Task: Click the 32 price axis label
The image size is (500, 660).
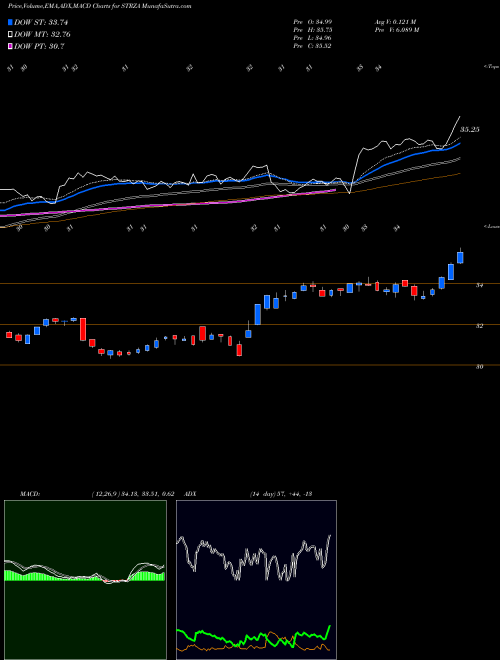Action: (479, 326)
